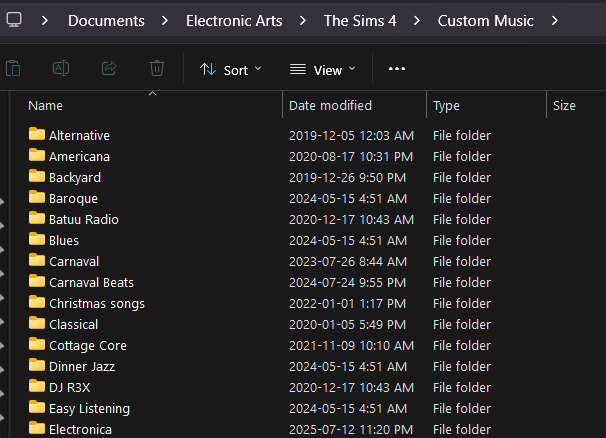Click the Electronica folder icon
This screenshot has width=606, height=438.
(x=37, y=429)
